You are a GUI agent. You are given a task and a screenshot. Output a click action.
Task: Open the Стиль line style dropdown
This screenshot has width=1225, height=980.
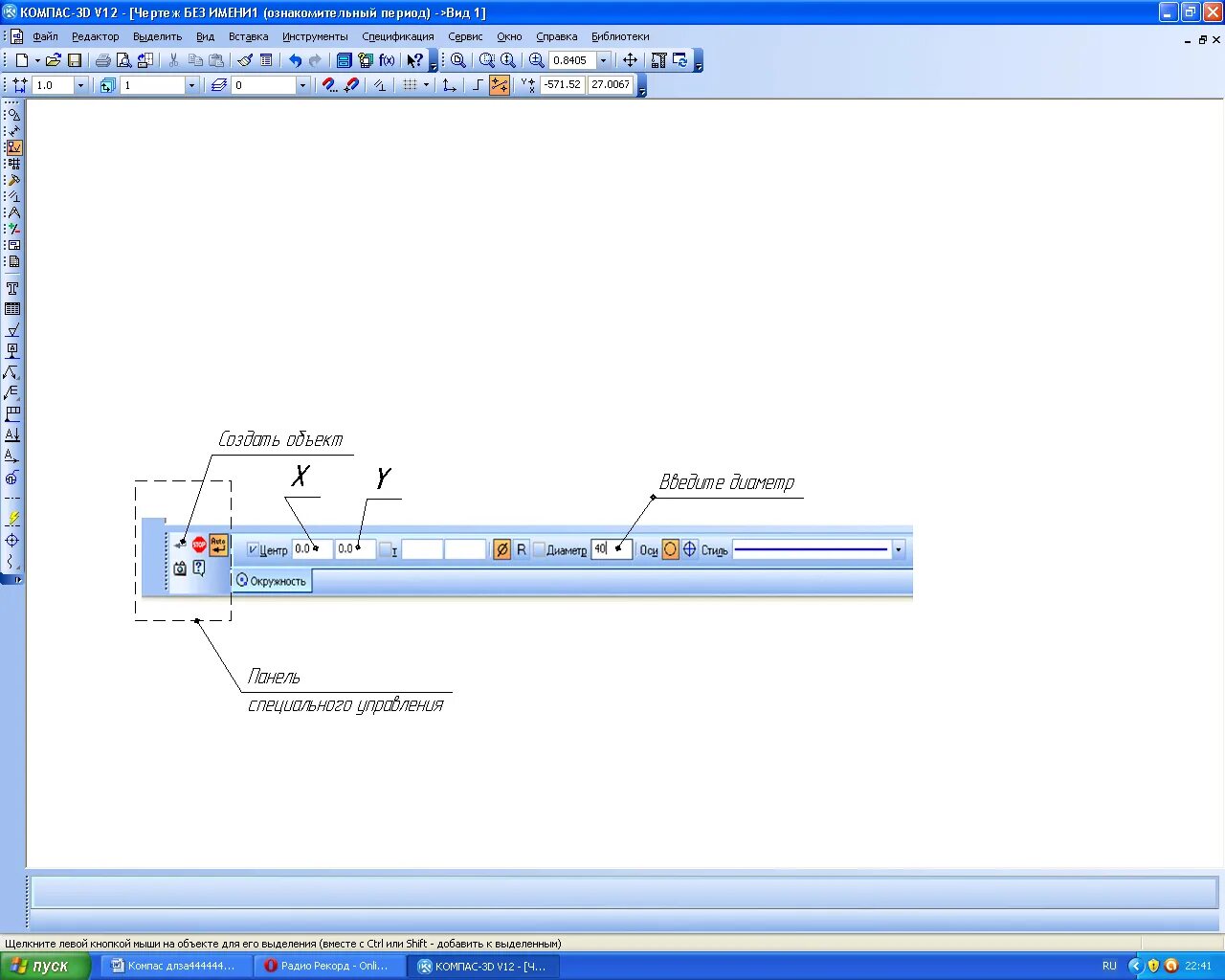coord(898,549)
